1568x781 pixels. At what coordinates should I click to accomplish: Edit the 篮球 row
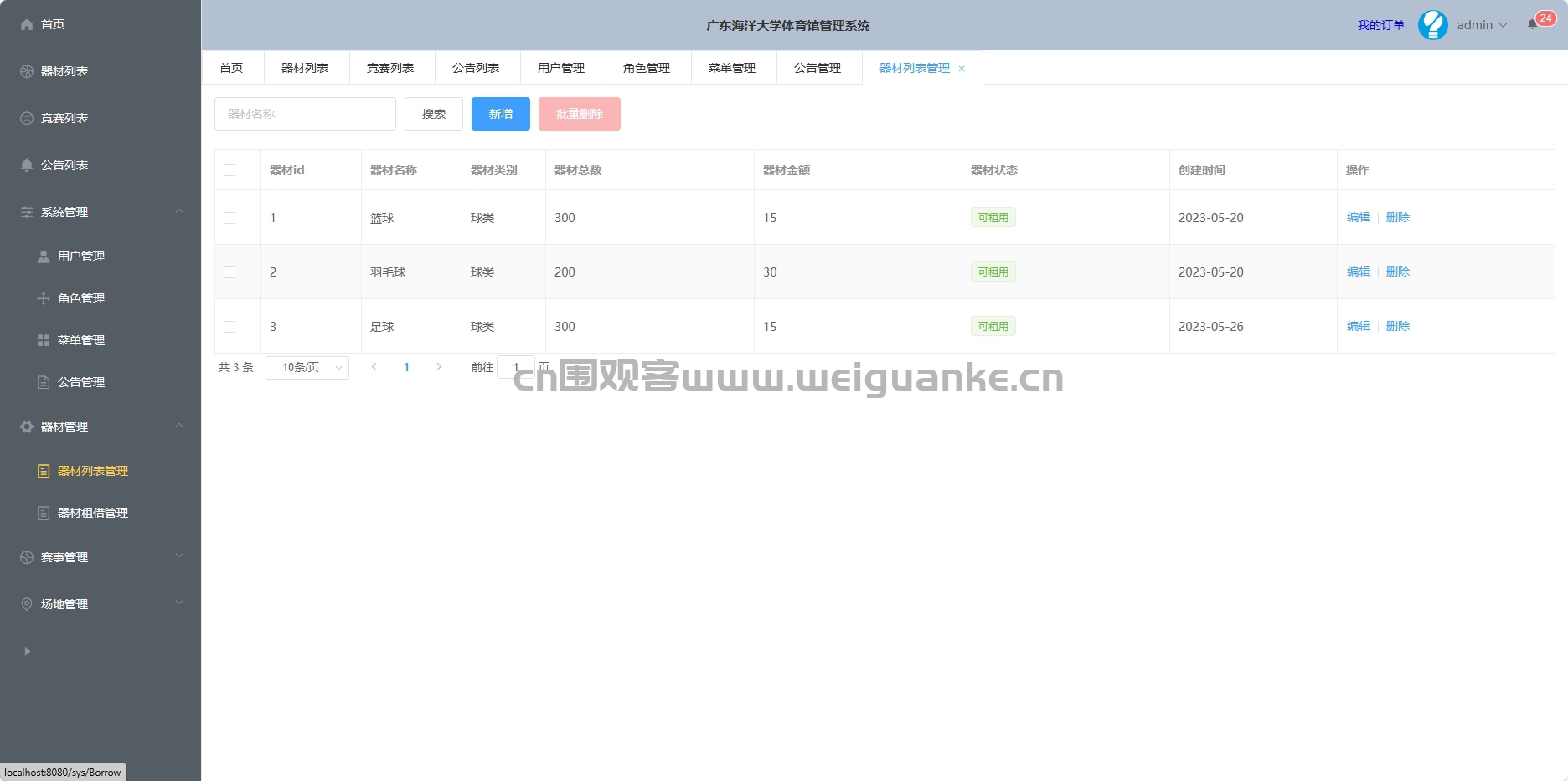point(1359,217)
